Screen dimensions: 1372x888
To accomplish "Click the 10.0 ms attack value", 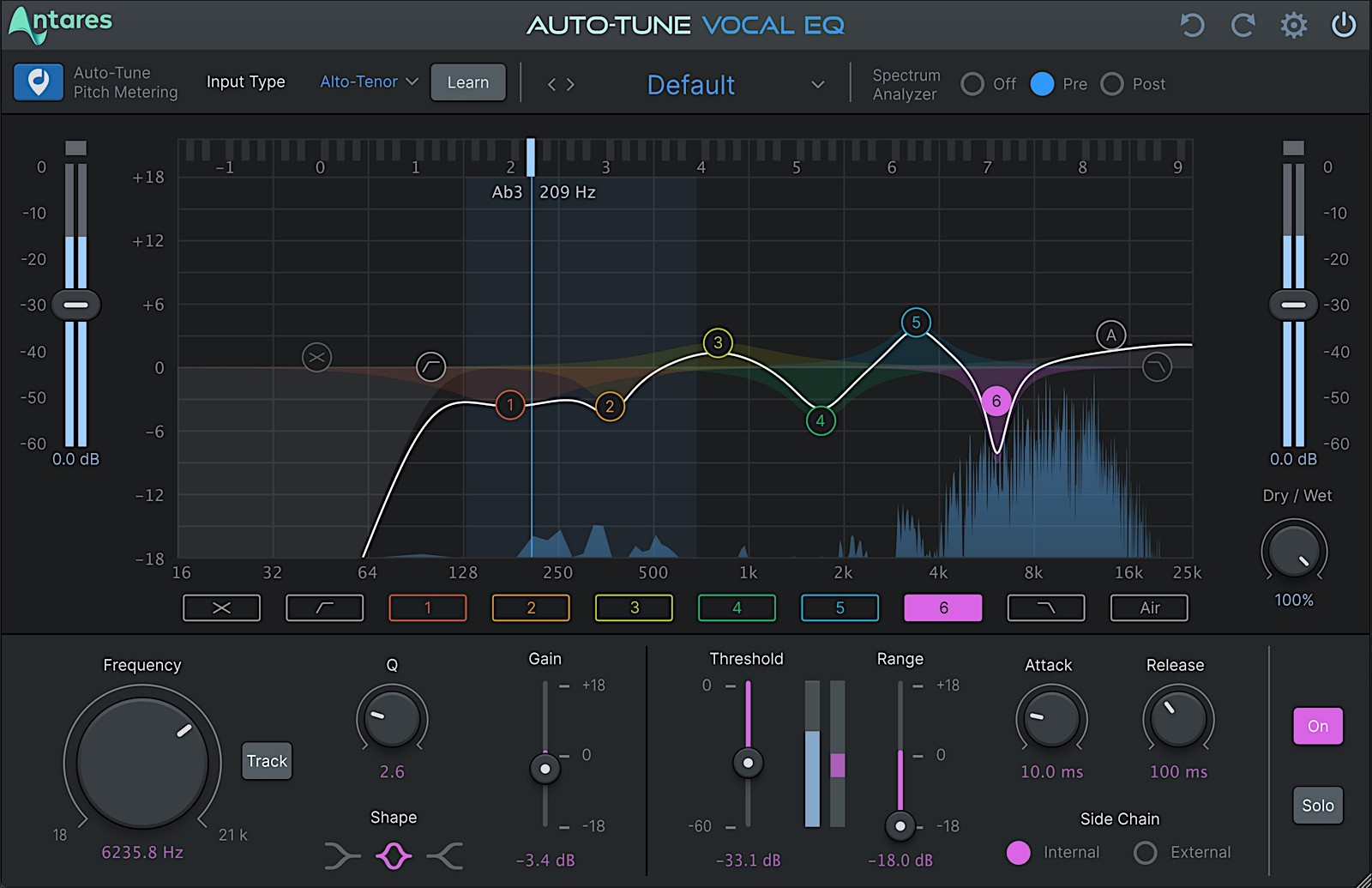I will (1051, 771).
